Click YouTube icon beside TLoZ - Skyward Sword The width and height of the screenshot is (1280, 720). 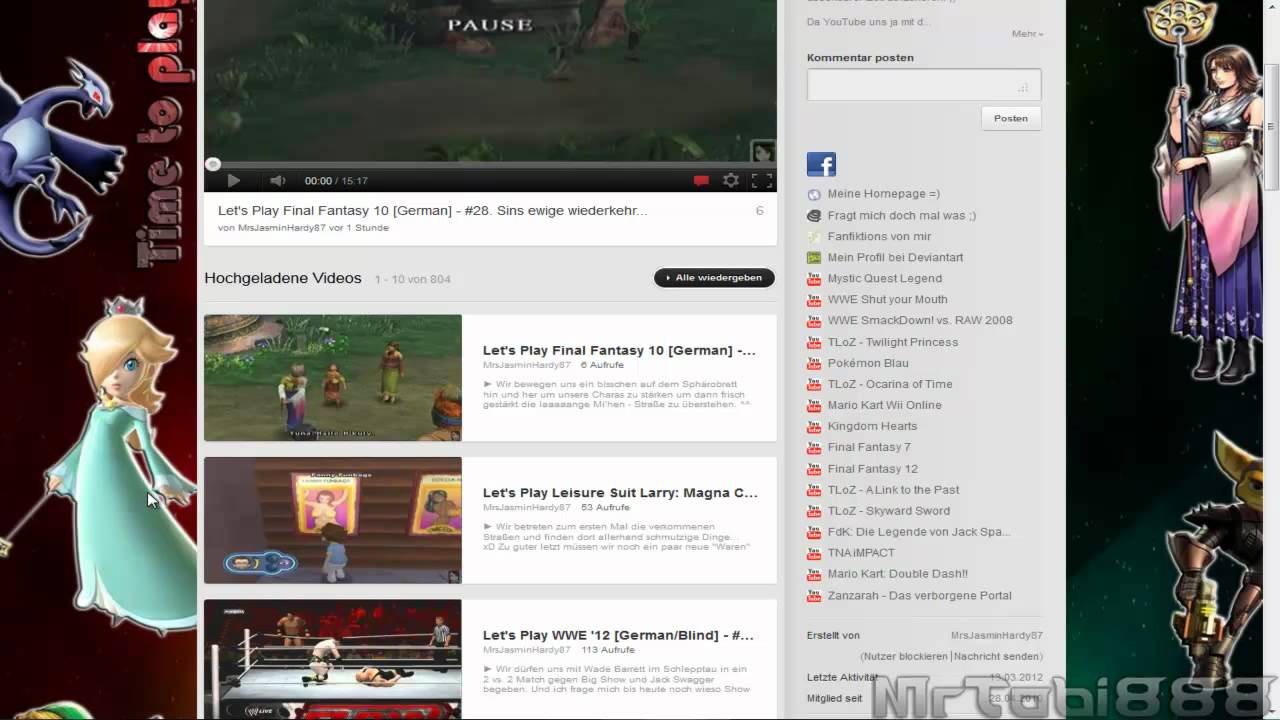point(814,511)
